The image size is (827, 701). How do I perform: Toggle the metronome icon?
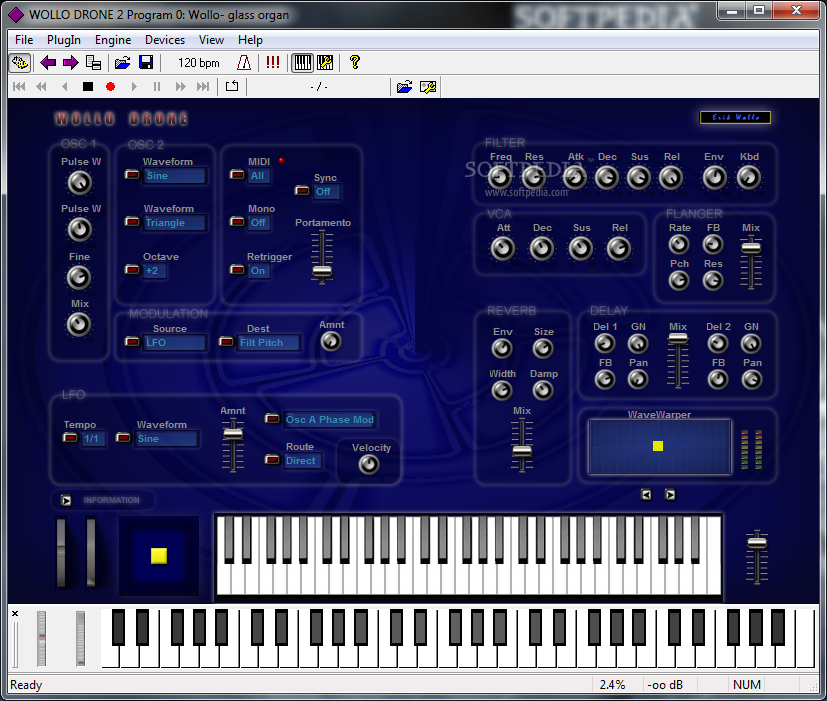[x=244, y=63]
